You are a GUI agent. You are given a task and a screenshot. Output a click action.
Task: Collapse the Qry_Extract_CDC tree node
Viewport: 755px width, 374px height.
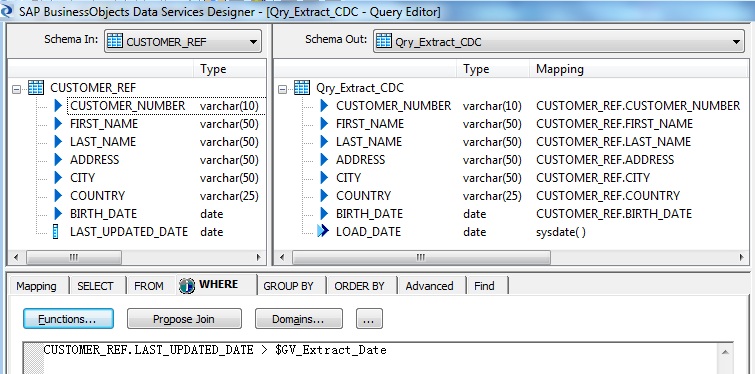[x=283, y=89]
